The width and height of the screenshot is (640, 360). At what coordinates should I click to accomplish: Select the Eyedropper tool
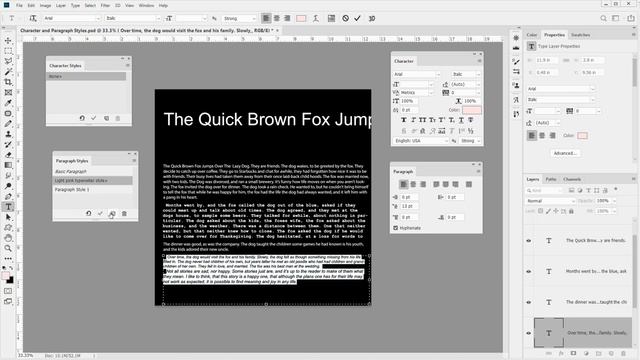click(x=8, y=103)
